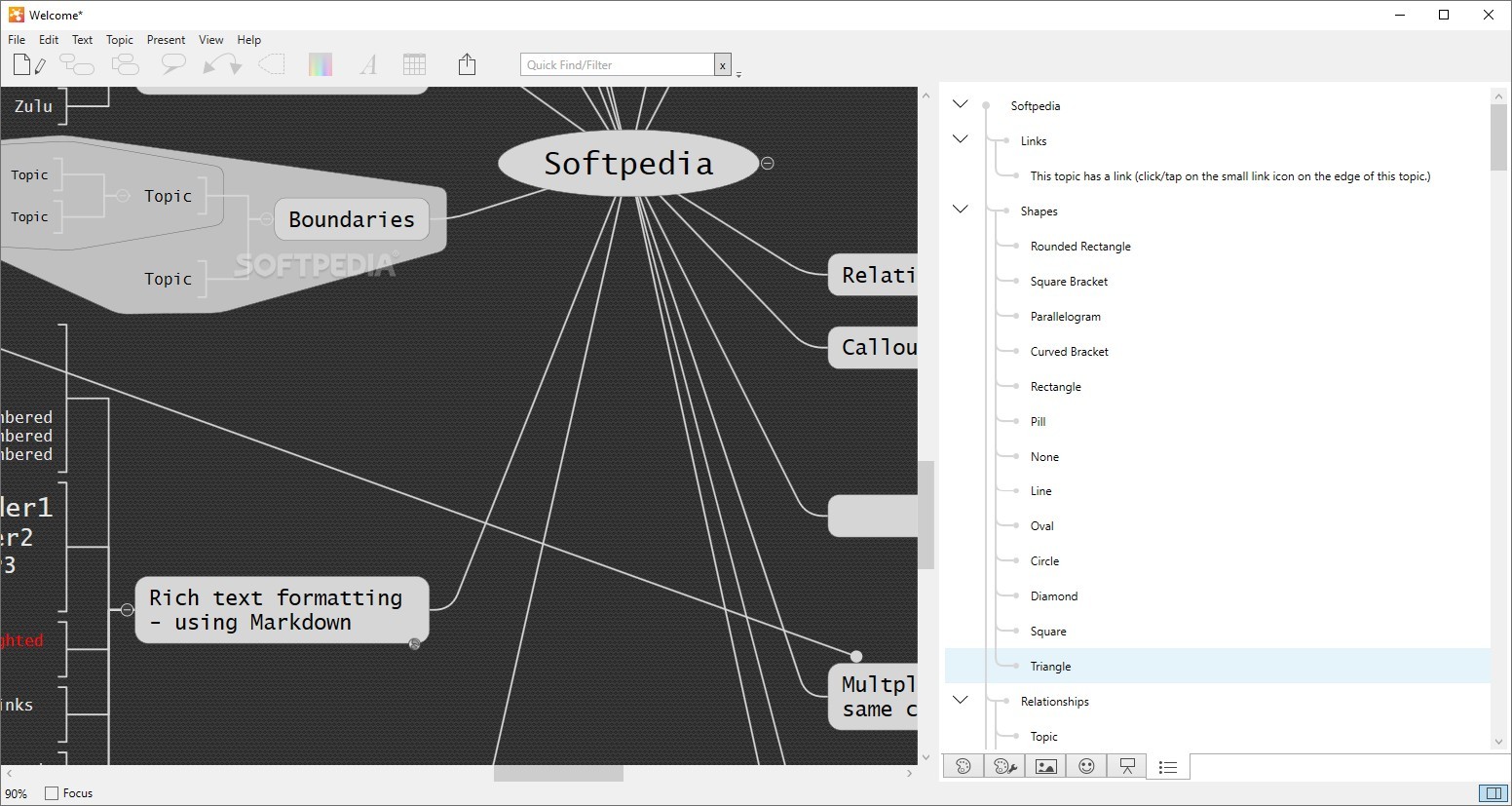Image resolution: width=1512 pixels, height=806 pixels.
Task: Open the Edit menu
Action: 49,40
